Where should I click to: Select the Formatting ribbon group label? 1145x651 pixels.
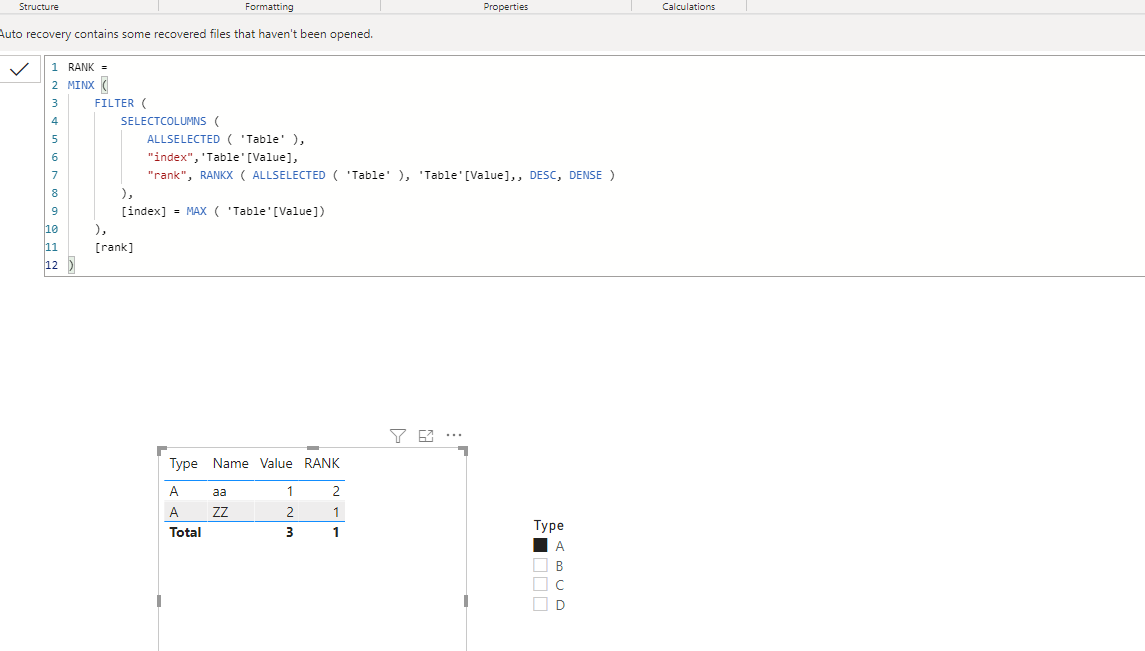point(269,7)
